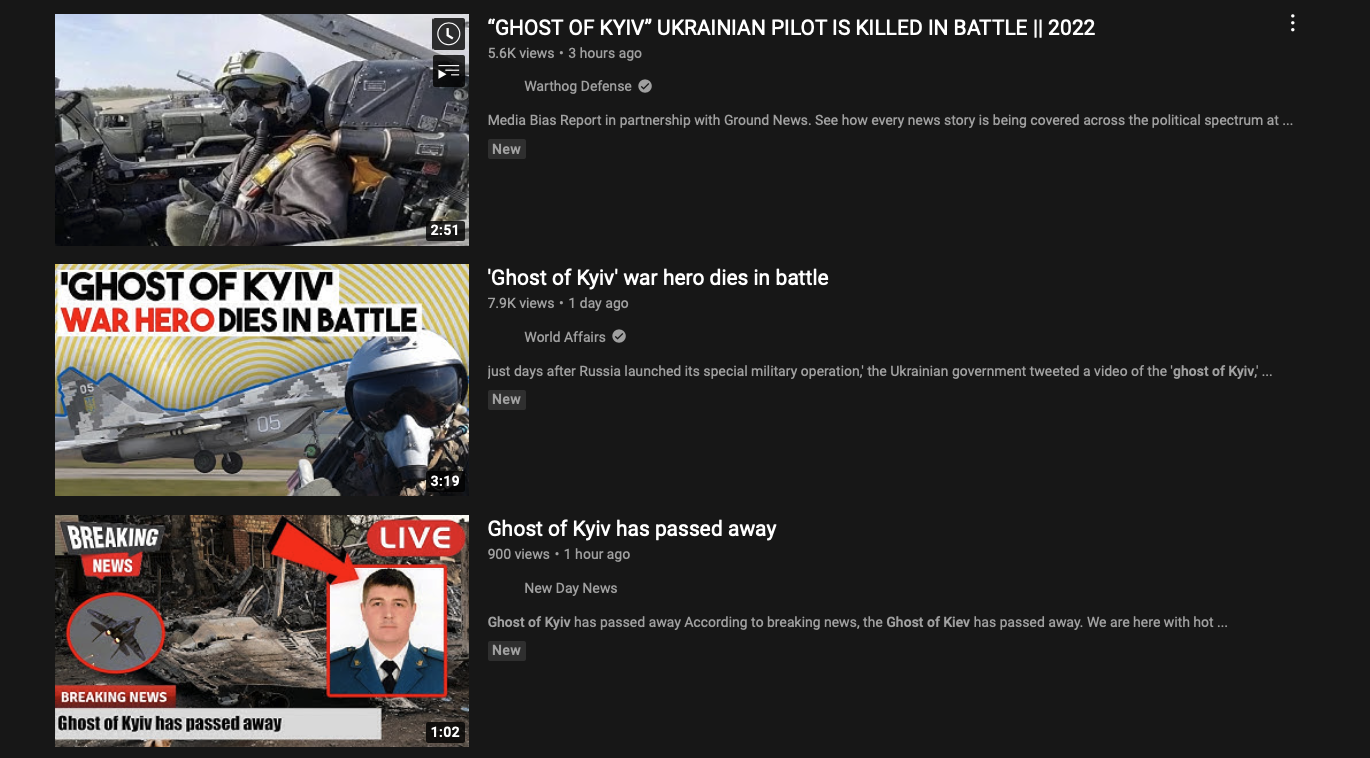Click New badge under first video
The image size is (1370, 758).
tap(507, 149)
